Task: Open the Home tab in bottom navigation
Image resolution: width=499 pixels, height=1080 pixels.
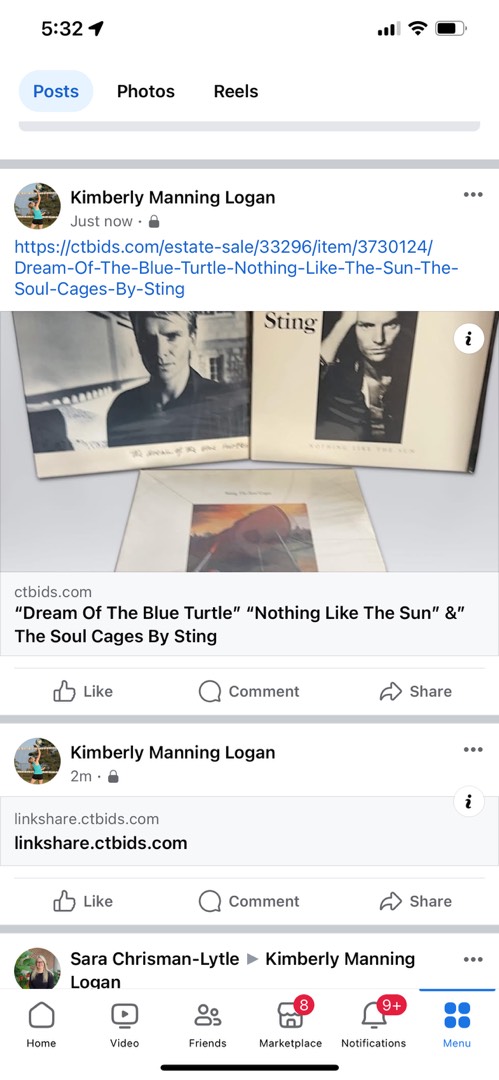Action: click(41, 1024)
